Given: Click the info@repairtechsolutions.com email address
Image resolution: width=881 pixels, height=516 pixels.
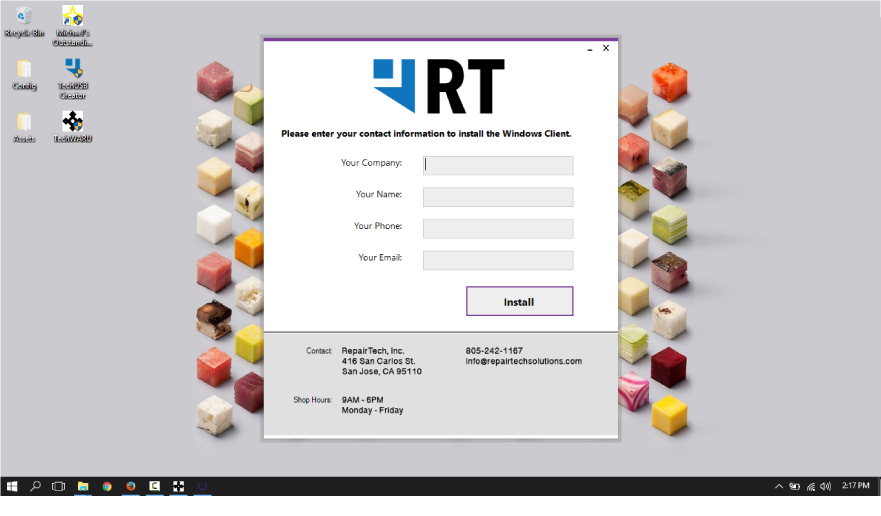Looking at the screenshot, I should [524, 361].
